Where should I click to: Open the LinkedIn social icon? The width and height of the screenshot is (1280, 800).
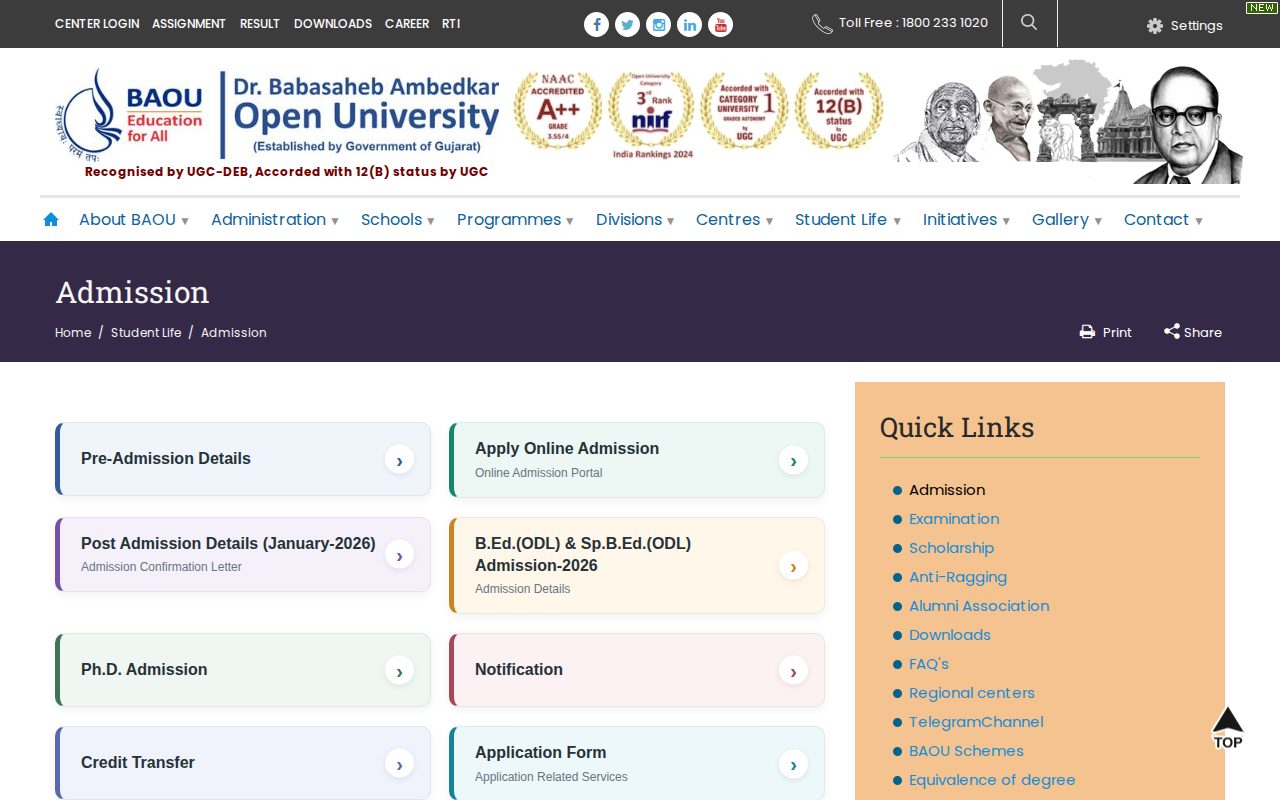689,24
